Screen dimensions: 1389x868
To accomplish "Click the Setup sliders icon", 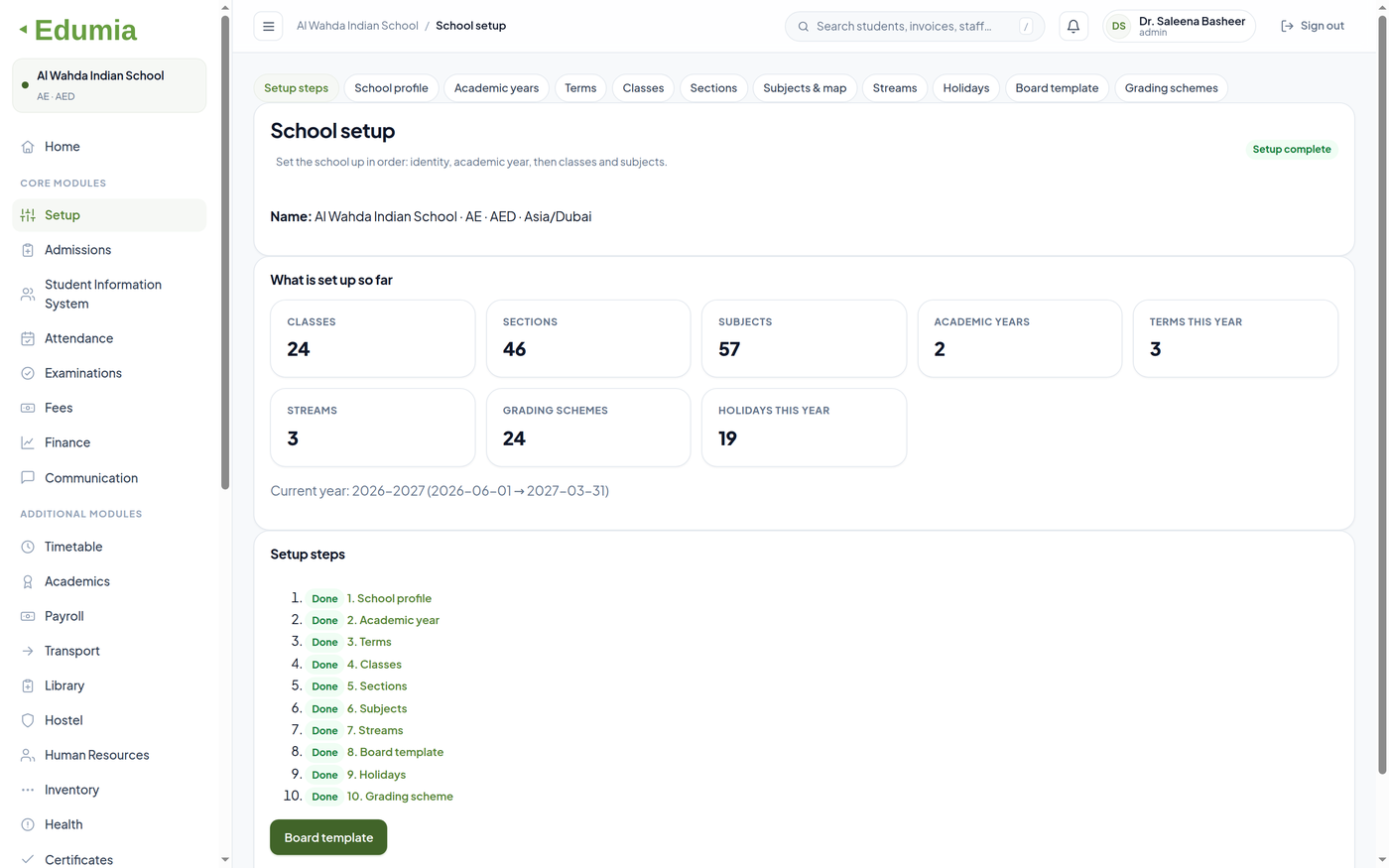I will point(28,215).
